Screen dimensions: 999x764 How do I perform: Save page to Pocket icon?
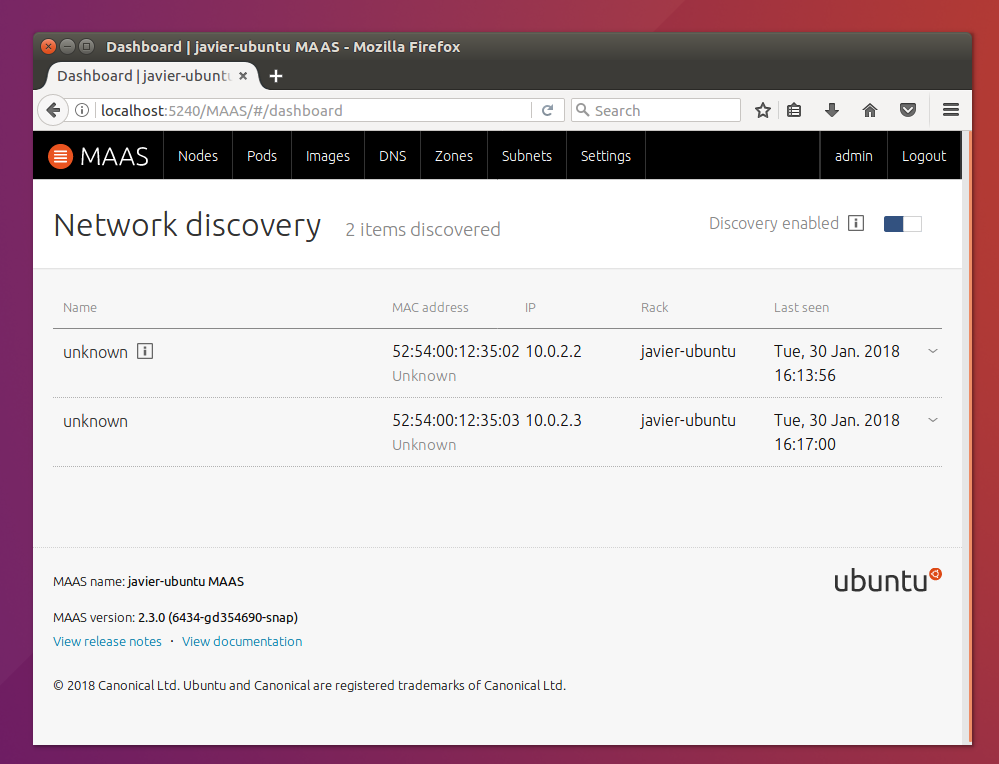click(908, 110)
